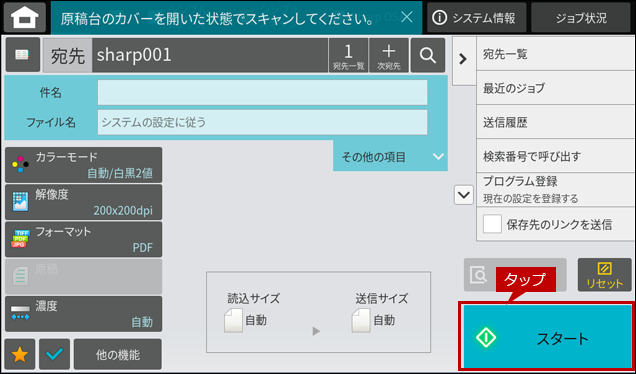Select 送信履歴 sending history
The width and height of the screenshot is (636, 374).
[x=555, y=122]
